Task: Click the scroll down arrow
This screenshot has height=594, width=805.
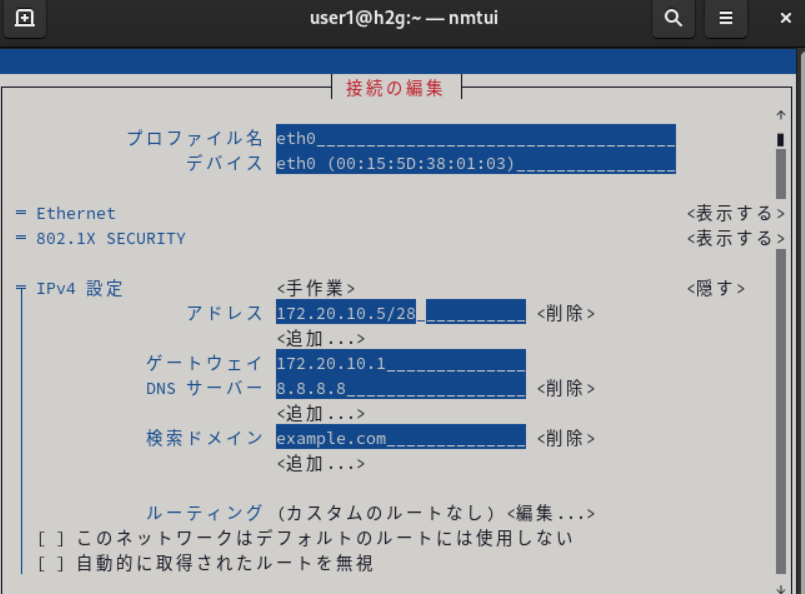Action: coord(781,589)
